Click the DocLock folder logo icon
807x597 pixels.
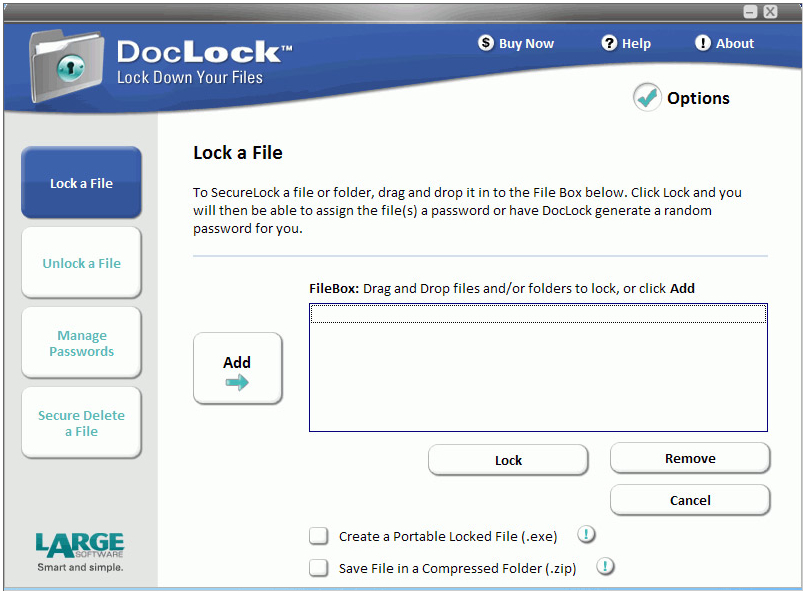click(66, 66)
